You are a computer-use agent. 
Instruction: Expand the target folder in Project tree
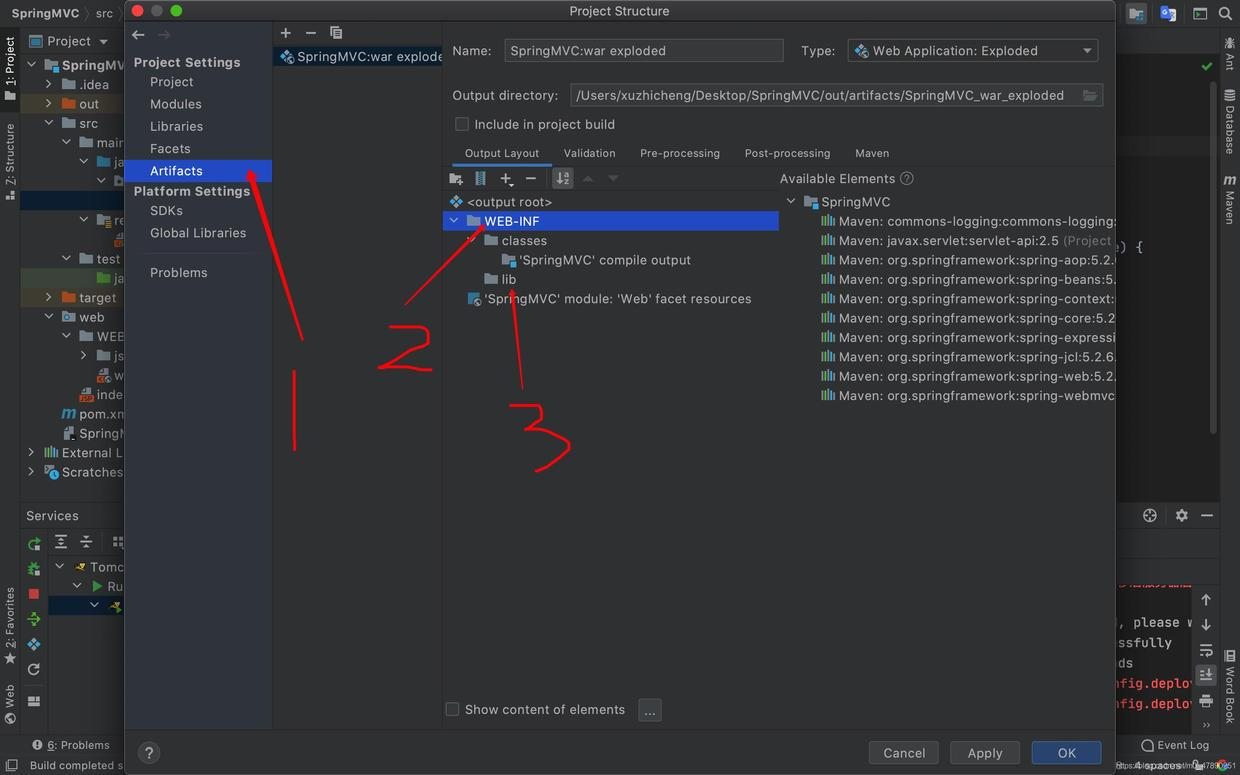coord(48,298)
